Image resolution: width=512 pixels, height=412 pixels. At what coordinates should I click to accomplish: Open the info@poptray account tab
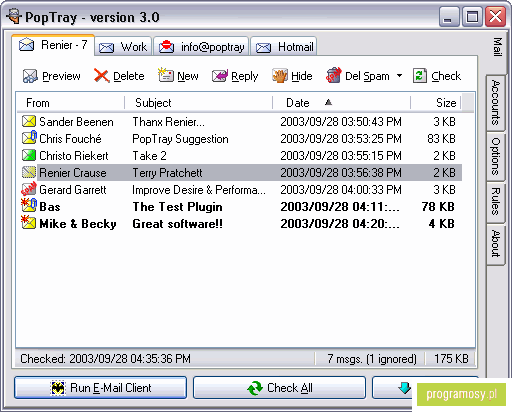(x=201, y=47)
